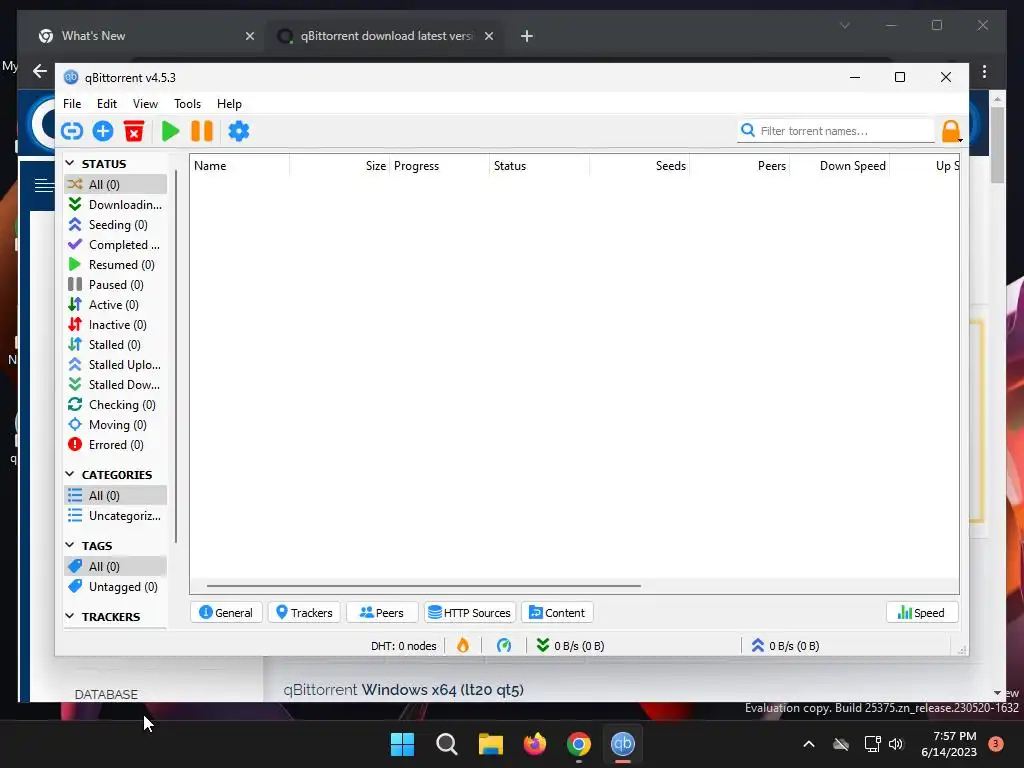
Task: Click the torrent list horizontal scrollbar
Action: [423, 586]
